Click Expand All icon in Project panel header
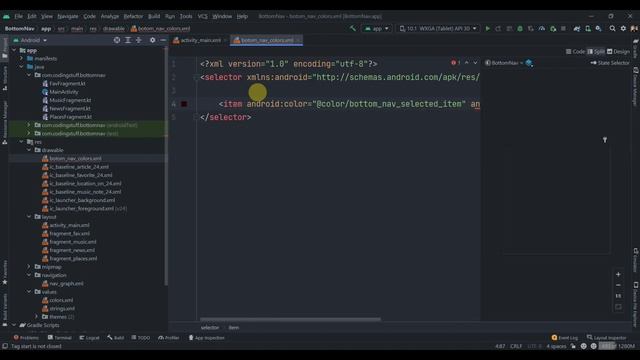The image size is (640, 360). point(128,40)
